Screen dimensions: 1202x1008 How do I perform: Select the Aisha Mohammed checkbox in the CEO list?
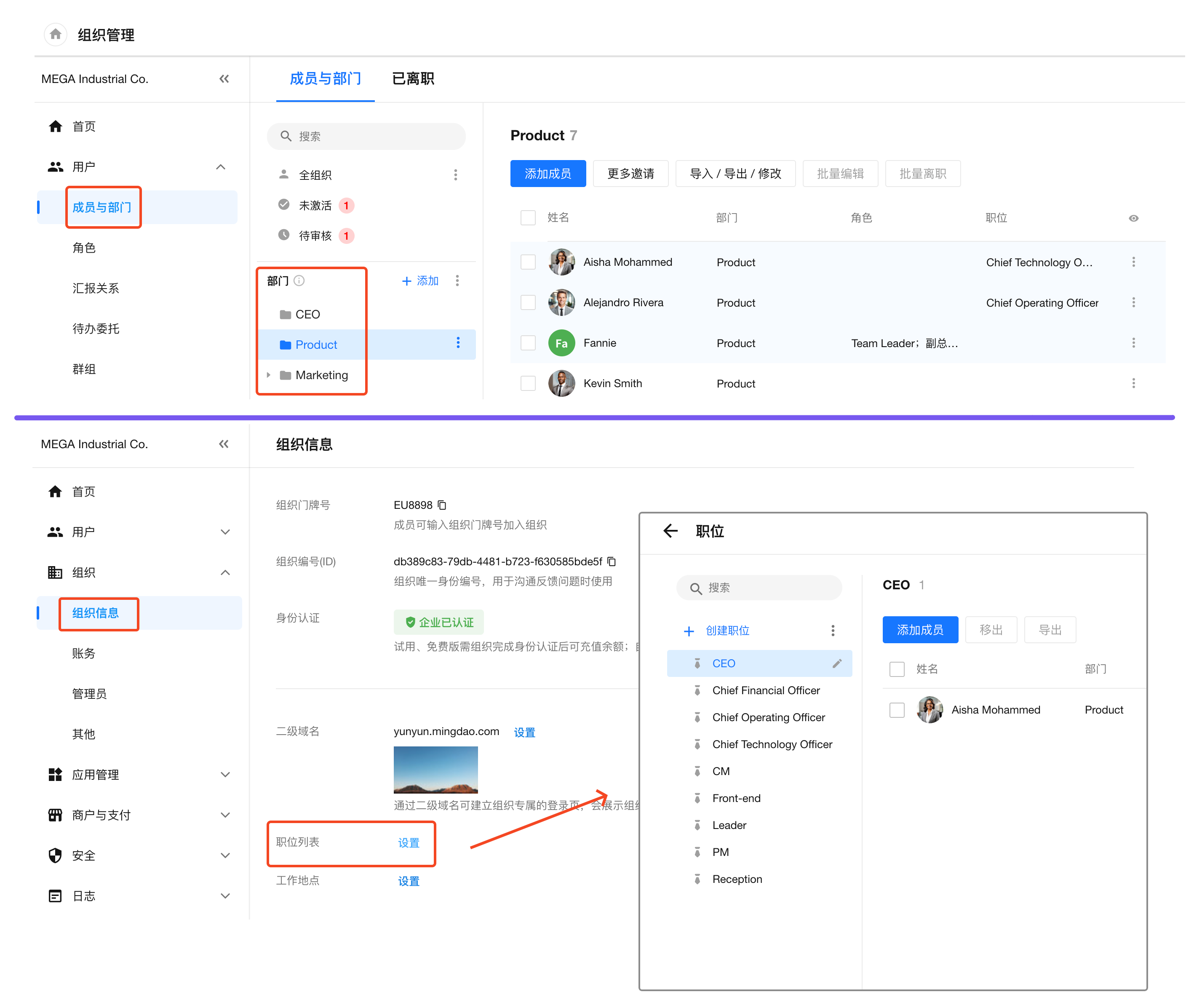[896, 710]
